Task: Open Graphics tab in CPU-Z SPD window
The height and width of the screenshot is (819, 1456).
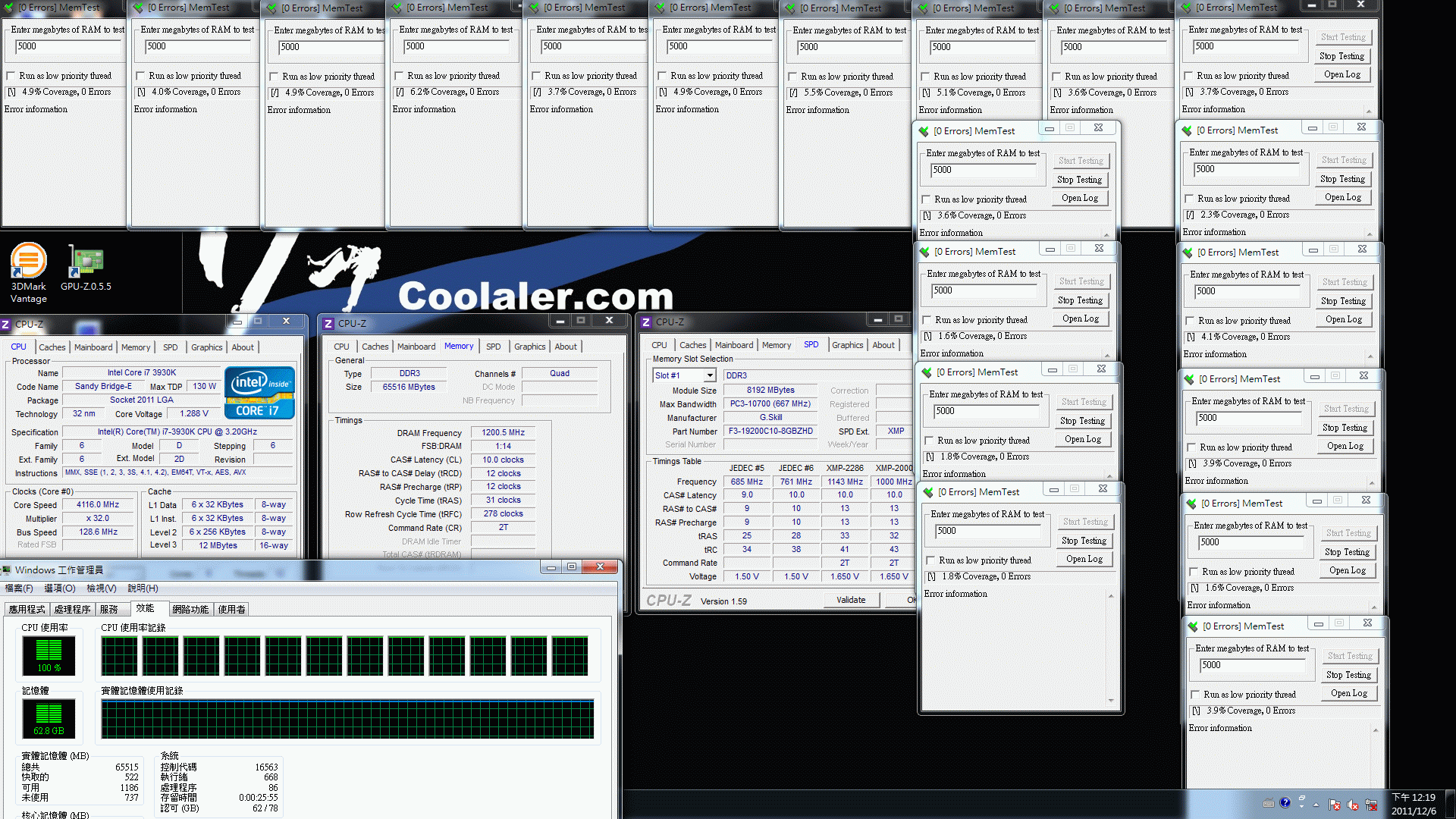Action: click(x=848, y=345)
